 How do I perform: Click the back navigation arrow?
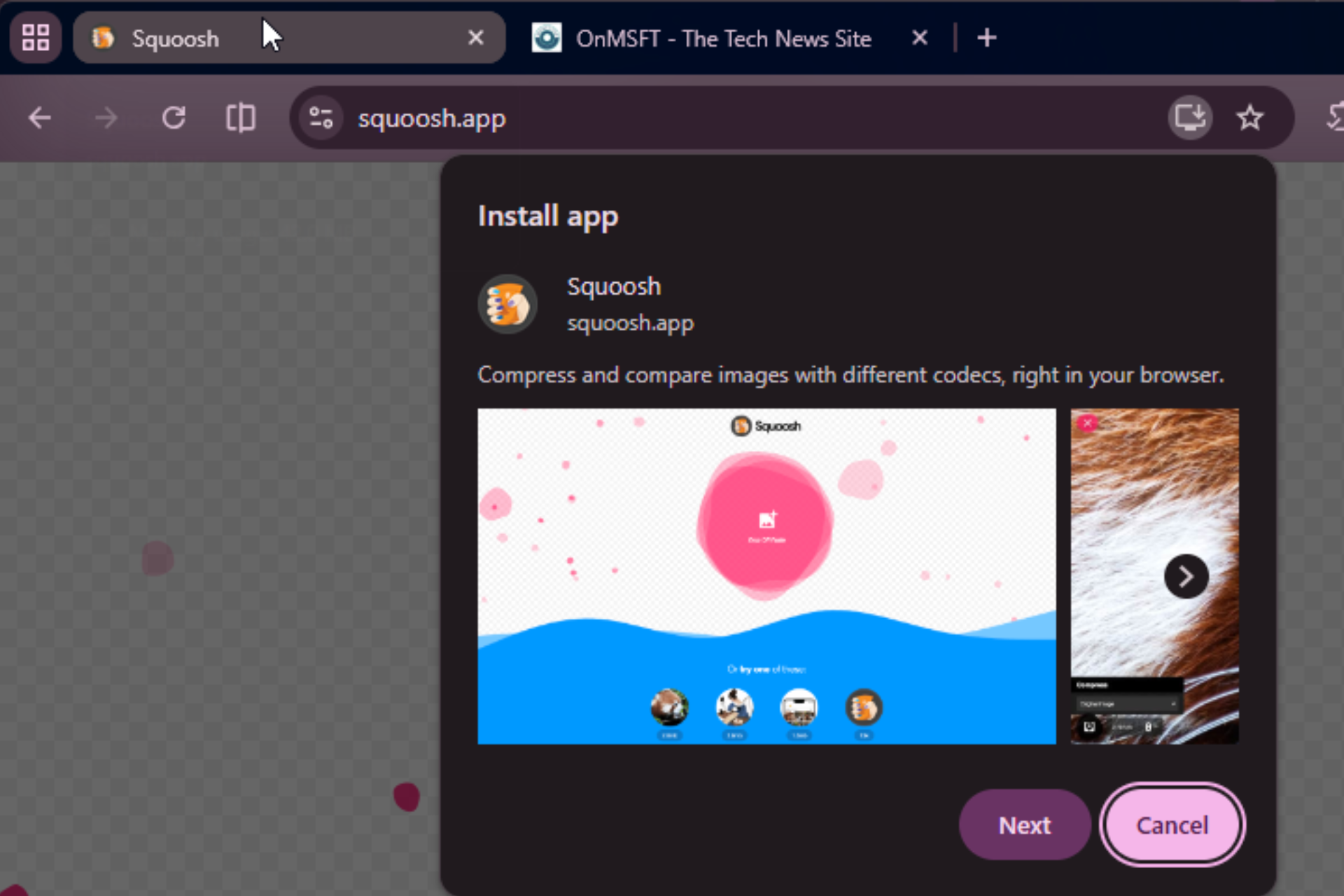[x=40, y=118]
